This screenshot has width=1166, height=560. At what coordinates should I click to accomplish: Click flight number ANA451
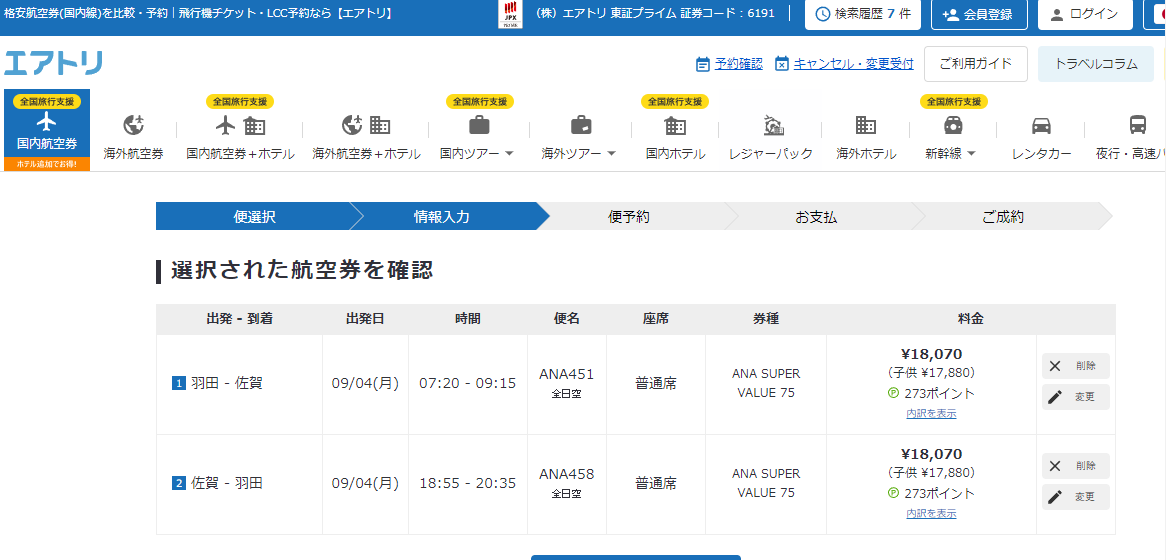567,374
